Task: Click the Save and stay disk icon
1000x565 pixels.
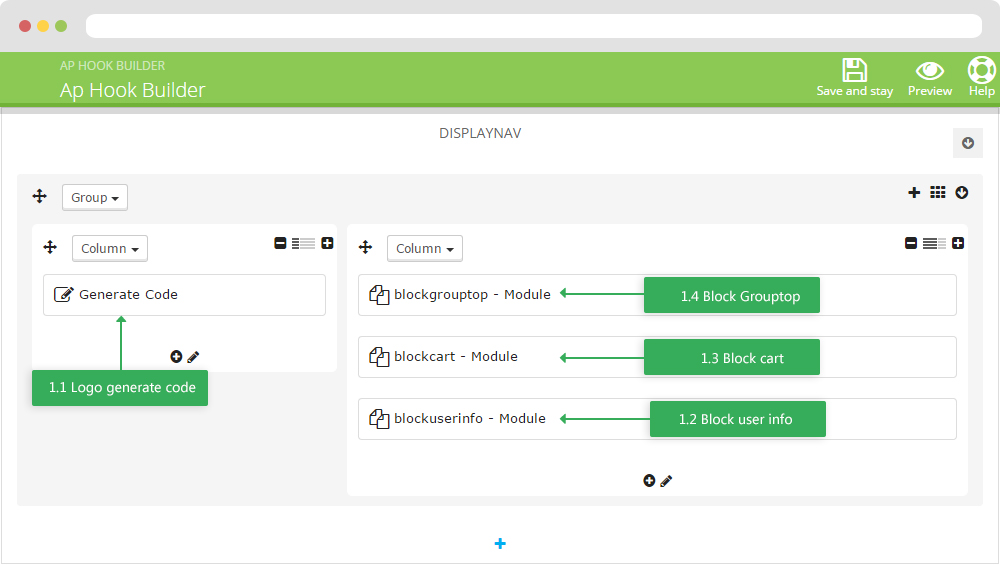Action: pyautogui.click(x=854, y=70)
